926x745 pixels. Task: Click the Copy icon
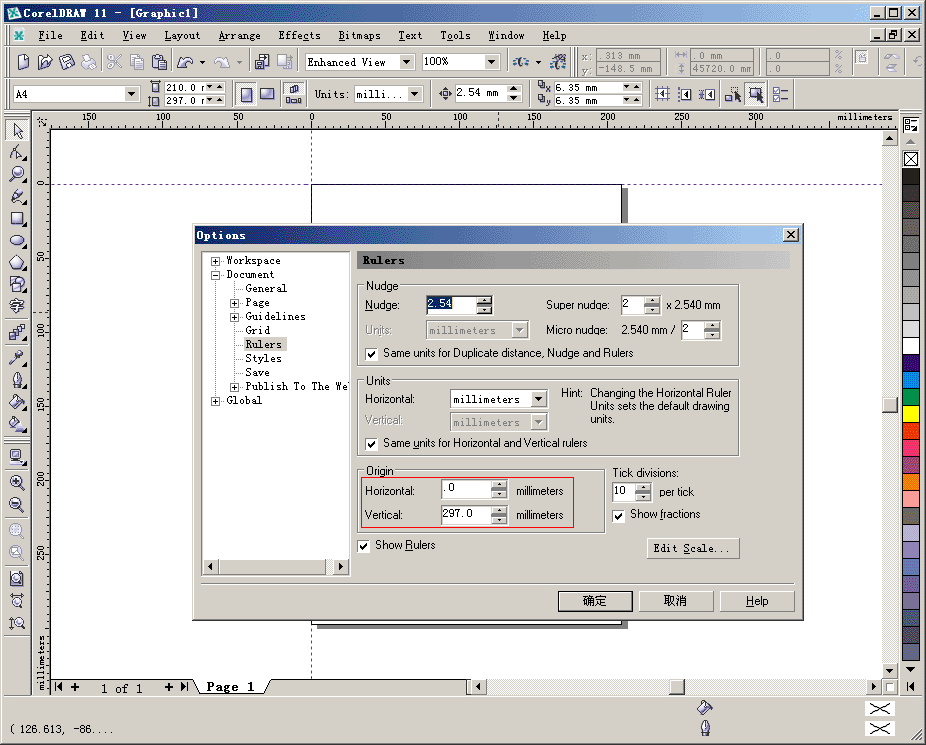[136, 62]
